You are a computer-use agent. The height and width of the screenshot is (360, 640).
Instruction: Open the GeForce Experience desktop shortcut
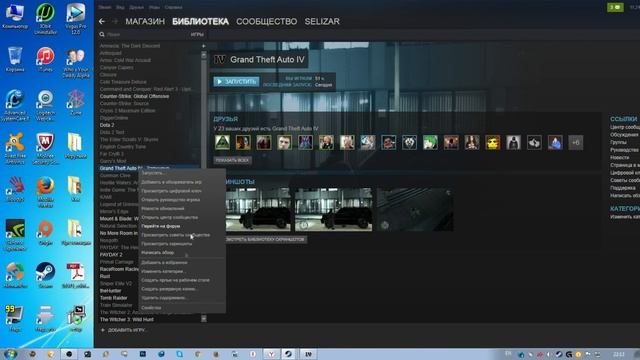(15, 236)
